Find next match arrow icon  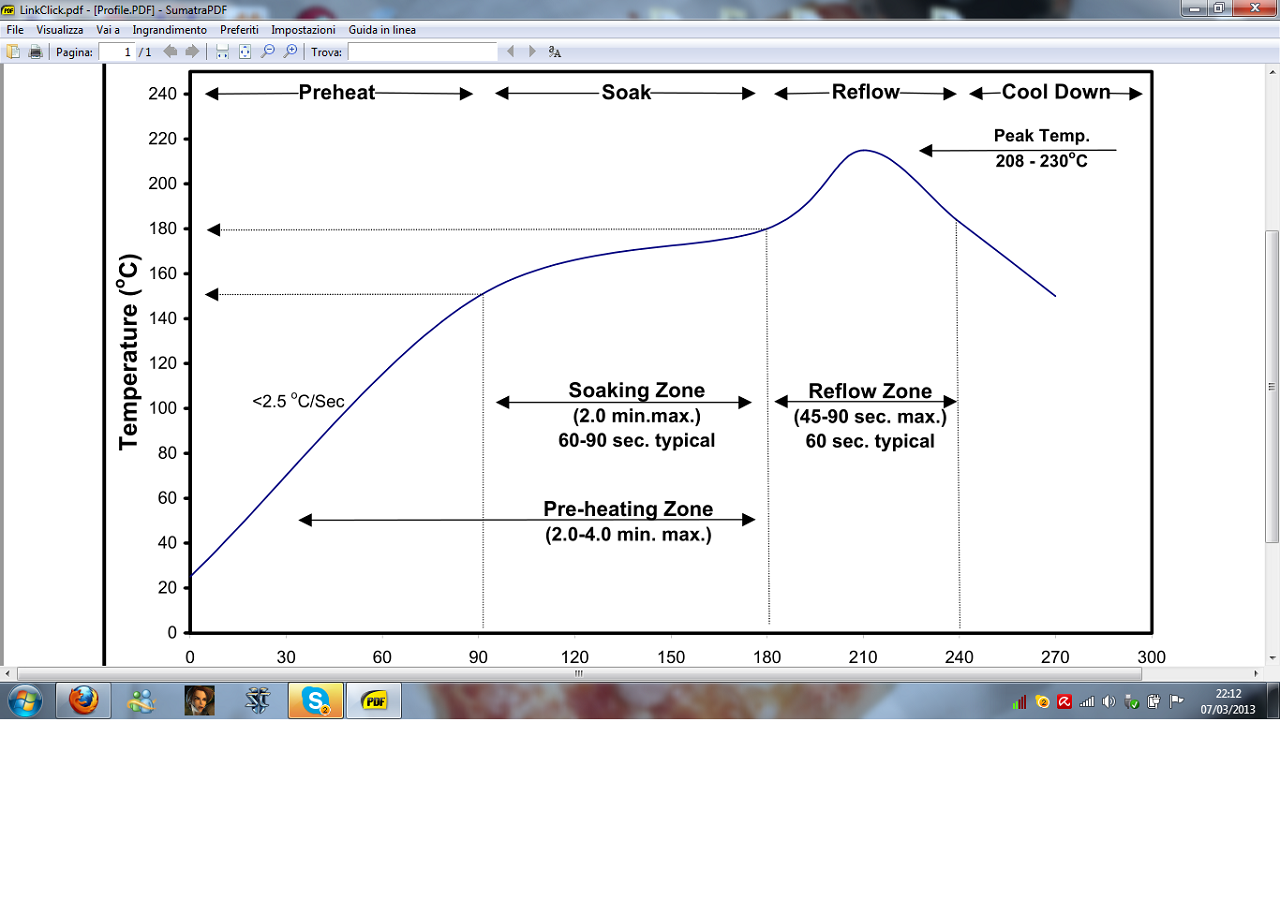pos(532,51)
